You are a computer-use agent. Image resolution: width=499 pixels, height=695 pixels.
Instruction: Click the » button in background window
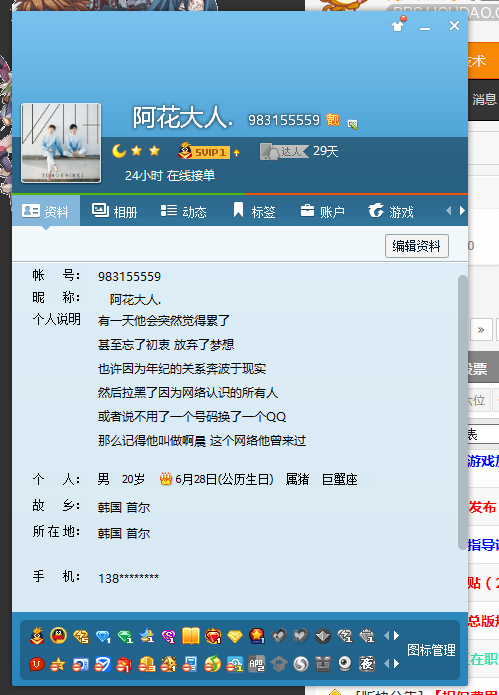pyautogui.click(x=481, y=330)
